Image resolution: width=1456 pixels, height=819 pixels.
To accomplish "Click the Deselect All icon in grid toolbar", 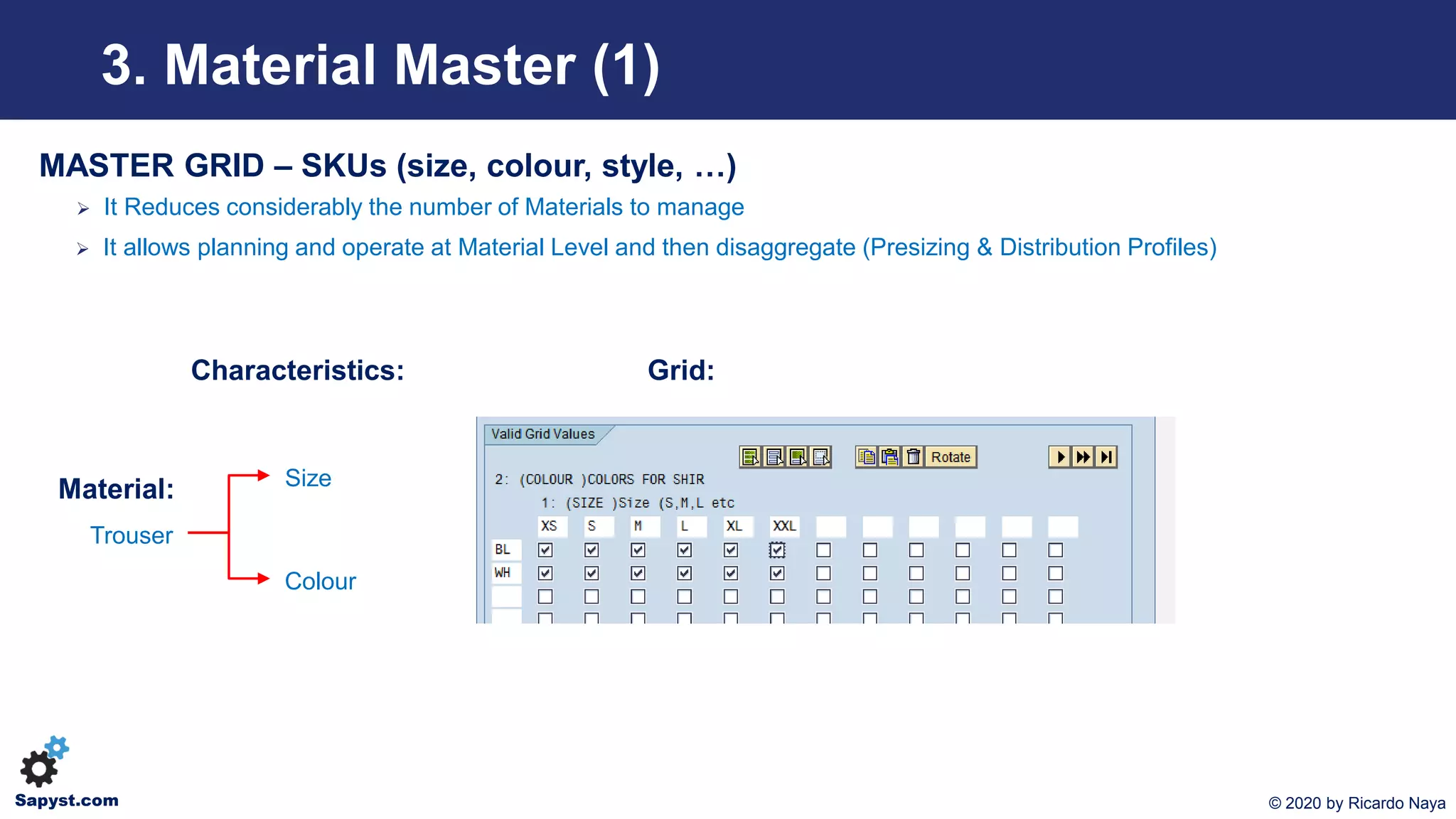I will point(774,457).
